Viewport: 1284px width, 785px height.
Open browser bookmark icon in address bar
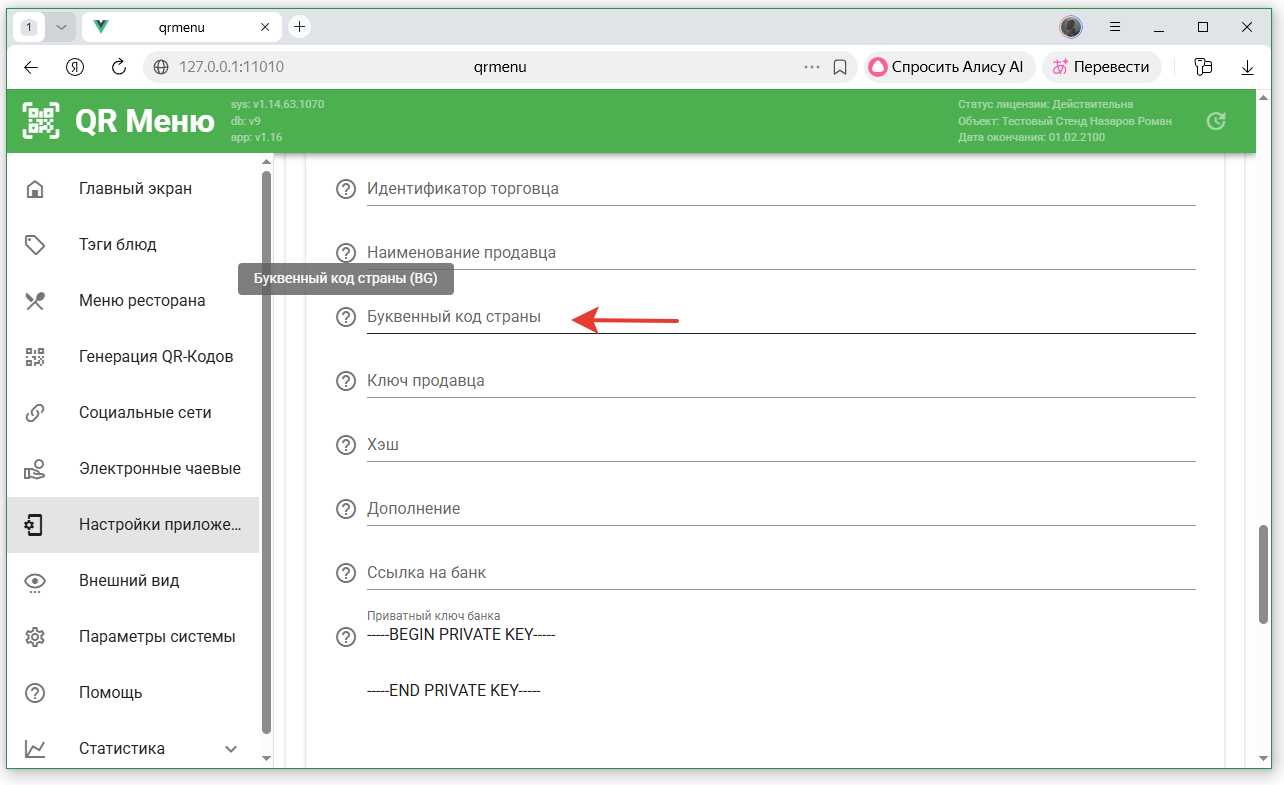(x=840, y=67)
